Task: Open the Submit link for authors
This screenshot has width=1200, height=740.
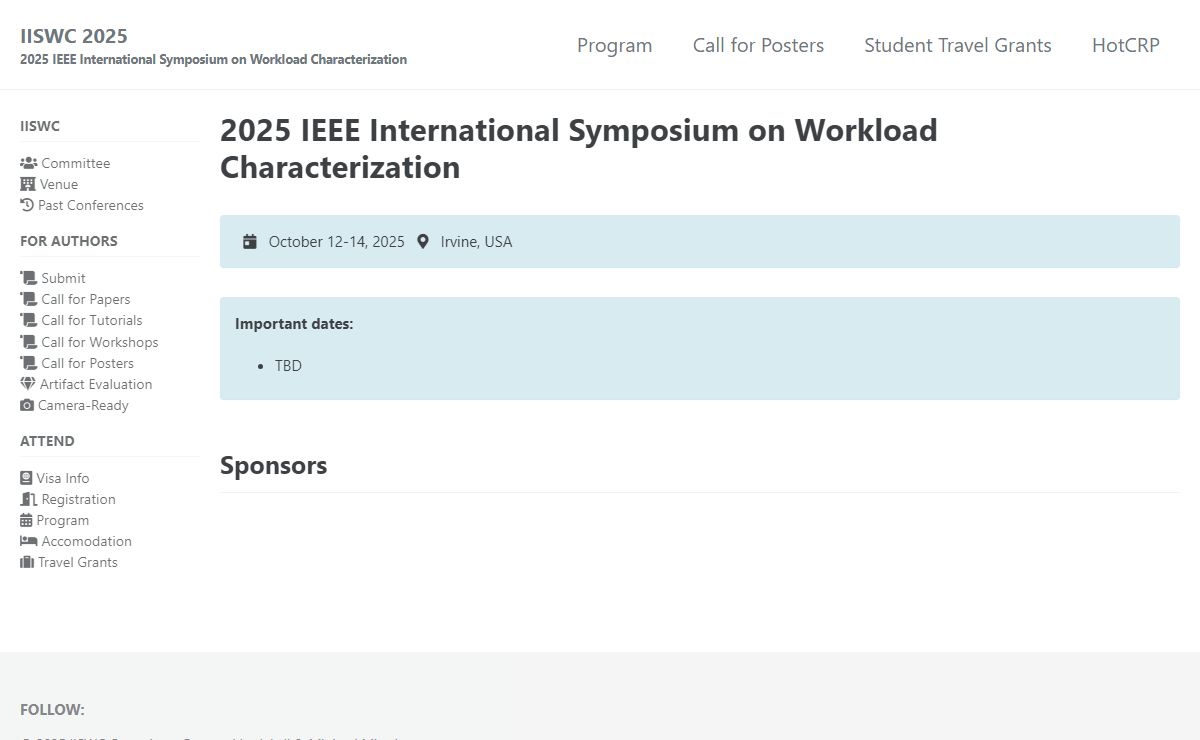Action: tap(63, 278)
